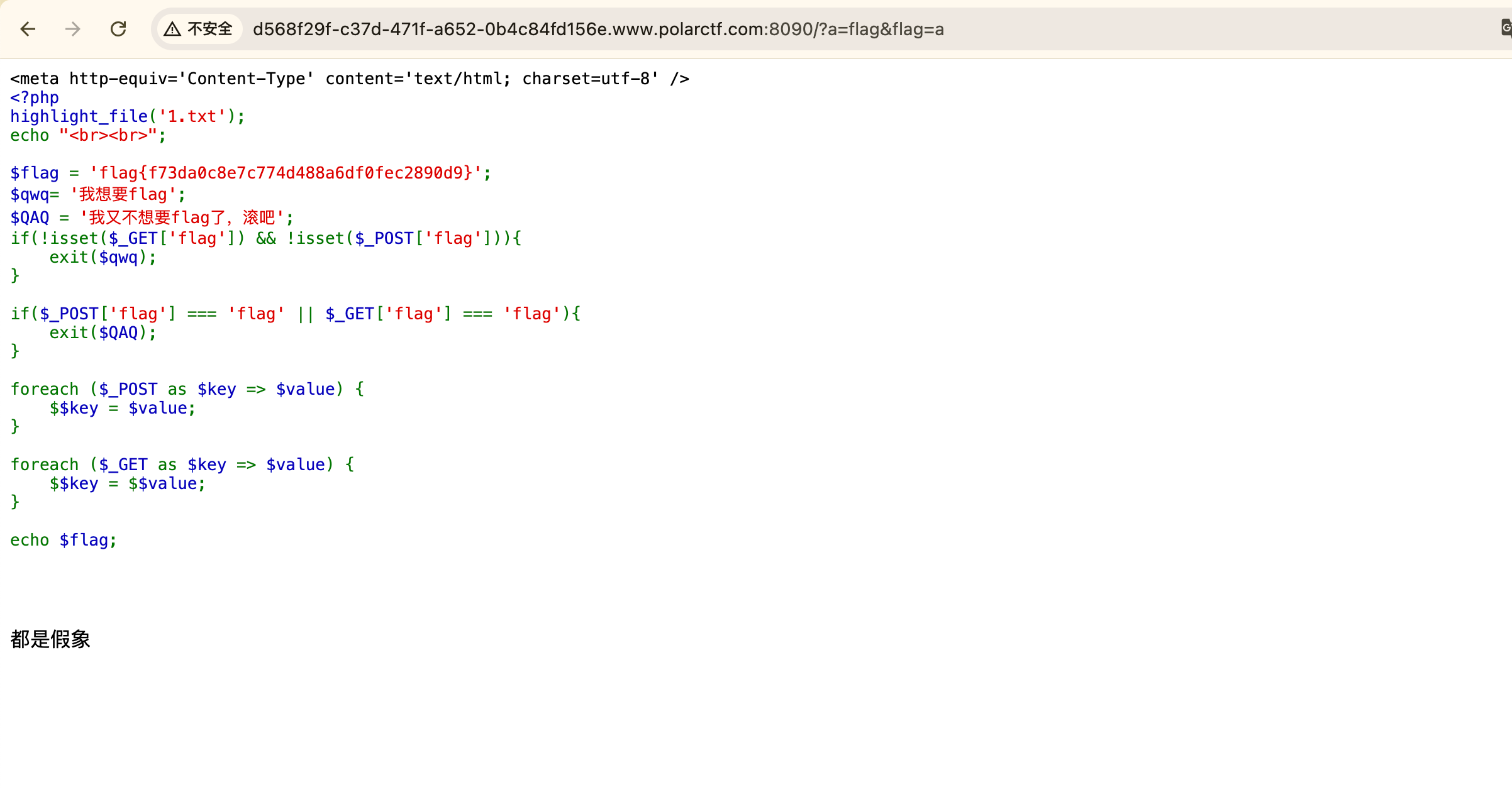Click the polarctf URL in address bar
This screenshot has width=1512, height=792.
[x=598, y=29]
